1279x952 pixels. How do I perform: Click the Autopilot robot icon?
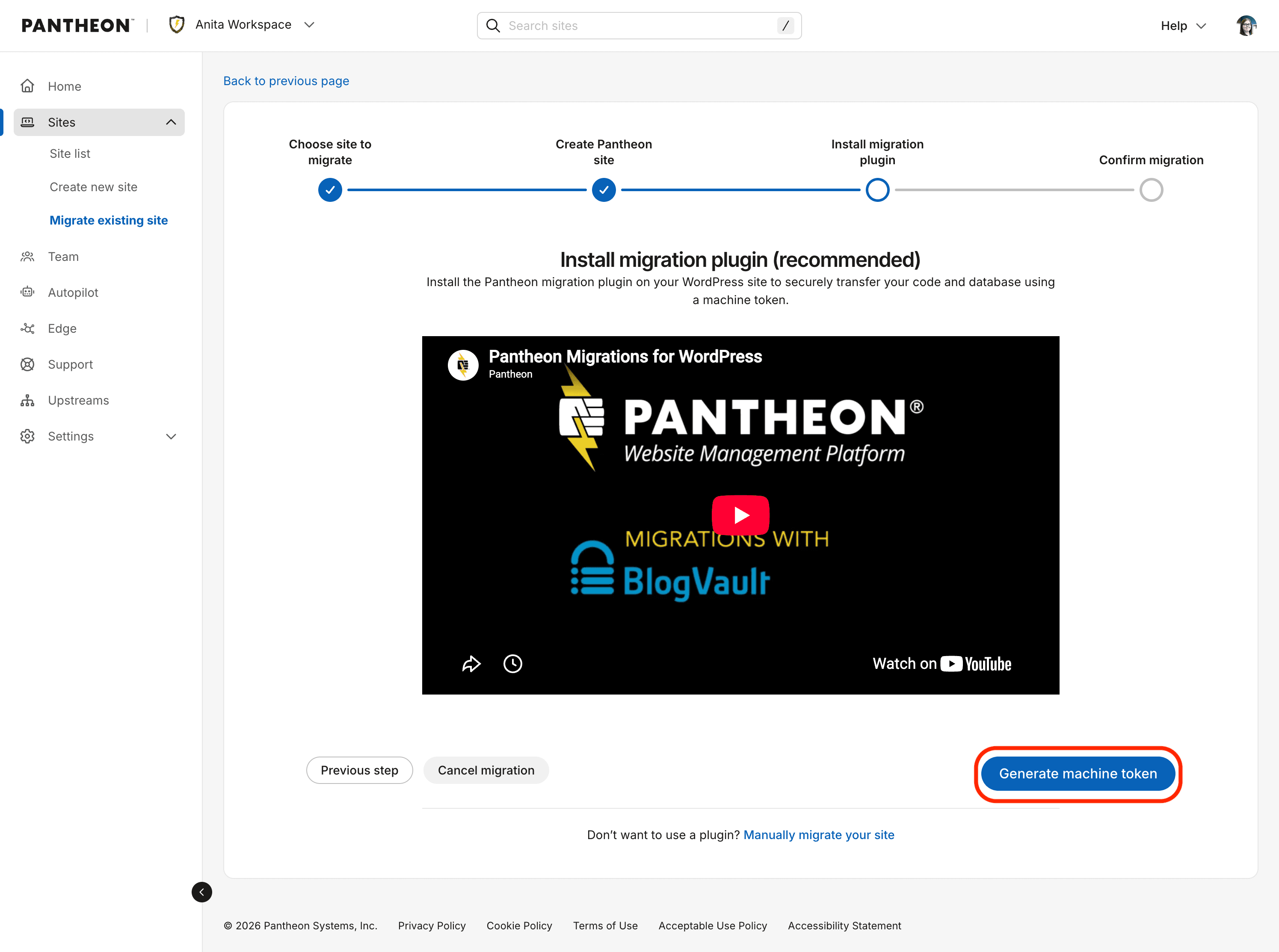click(27, 293)
